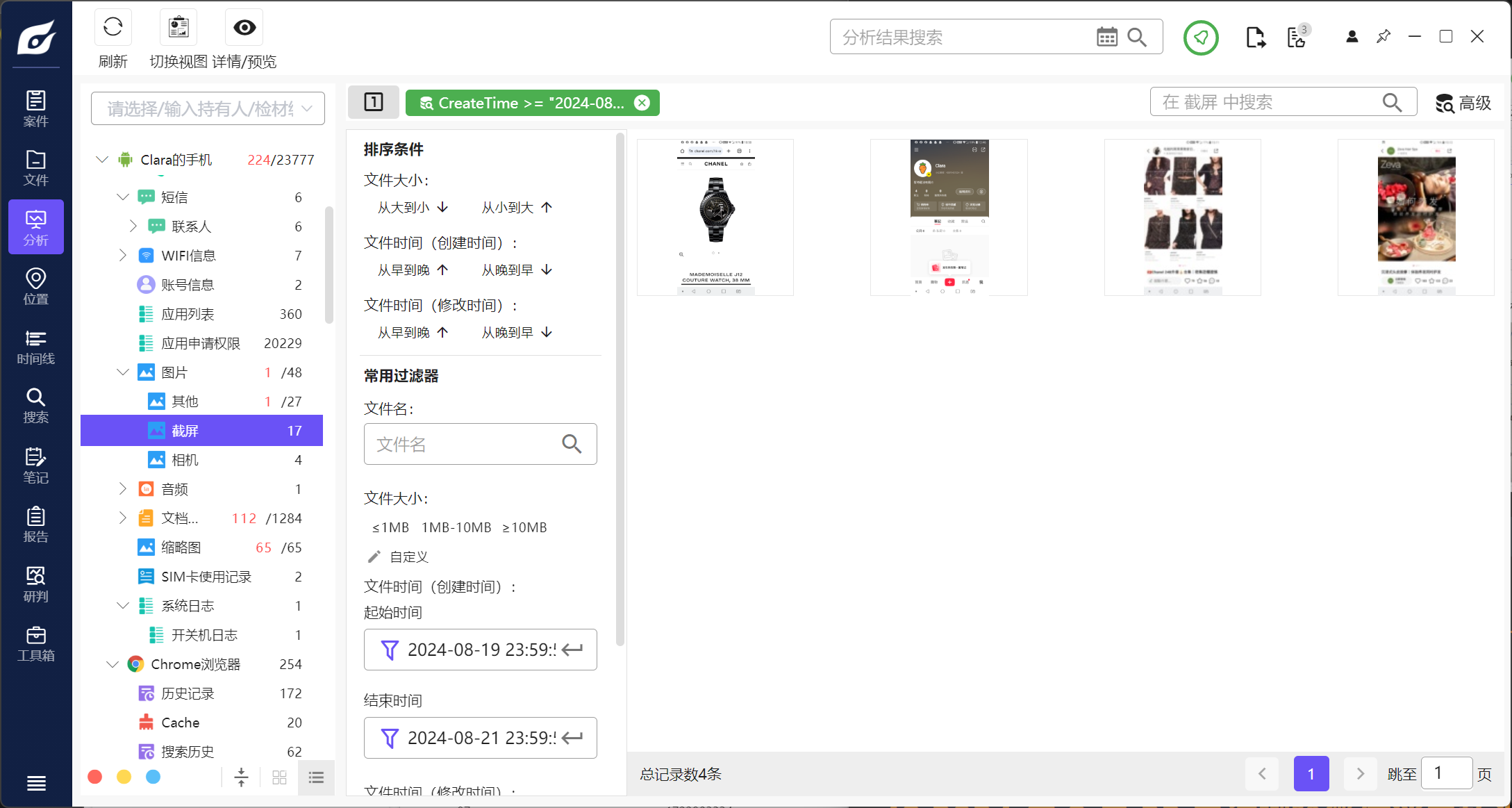Click the Refresh (刷新) icon

(x=113, y=28)
